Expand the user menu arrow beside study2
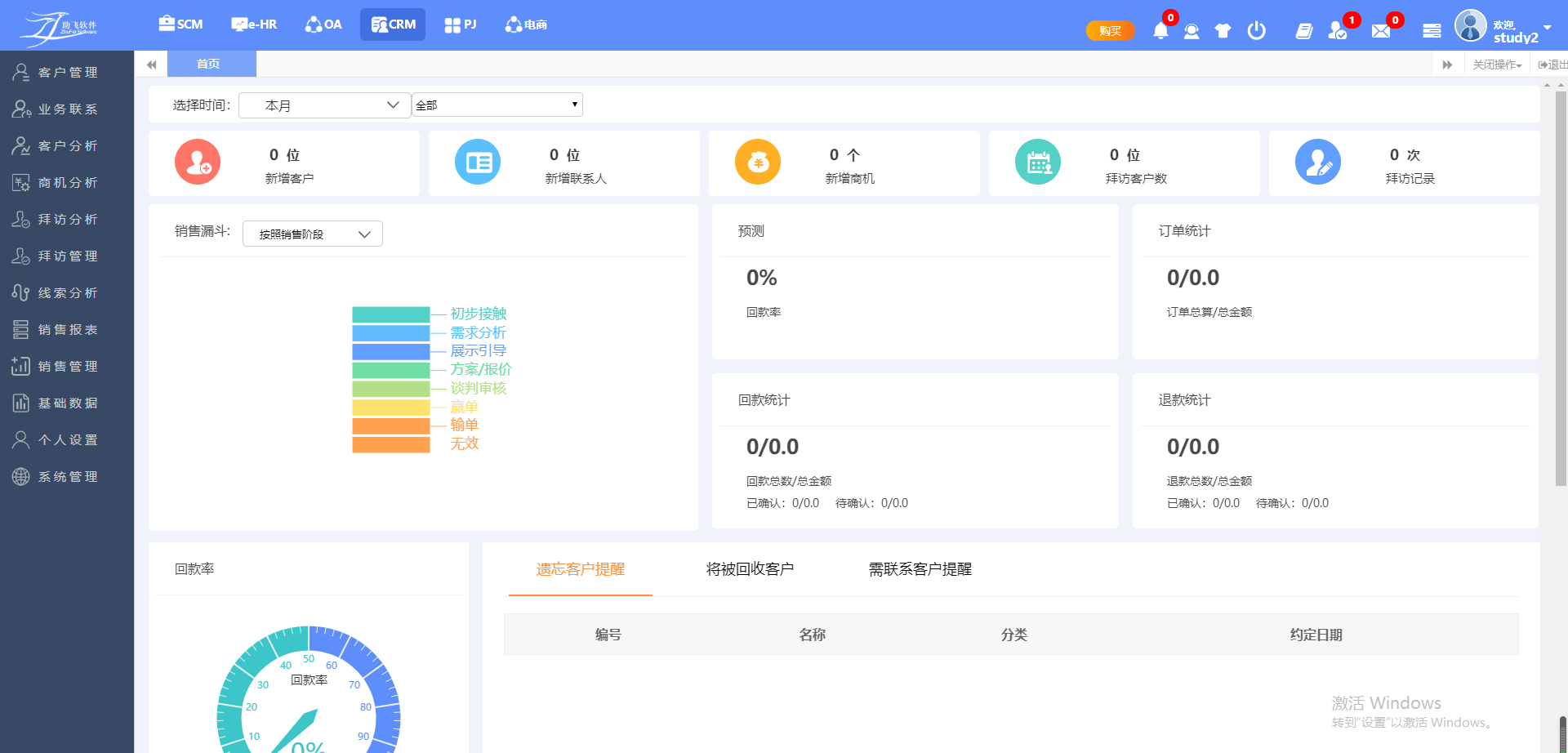Image resolution: width=1568 pixels, height=753 pixels. pos(1548,27)
